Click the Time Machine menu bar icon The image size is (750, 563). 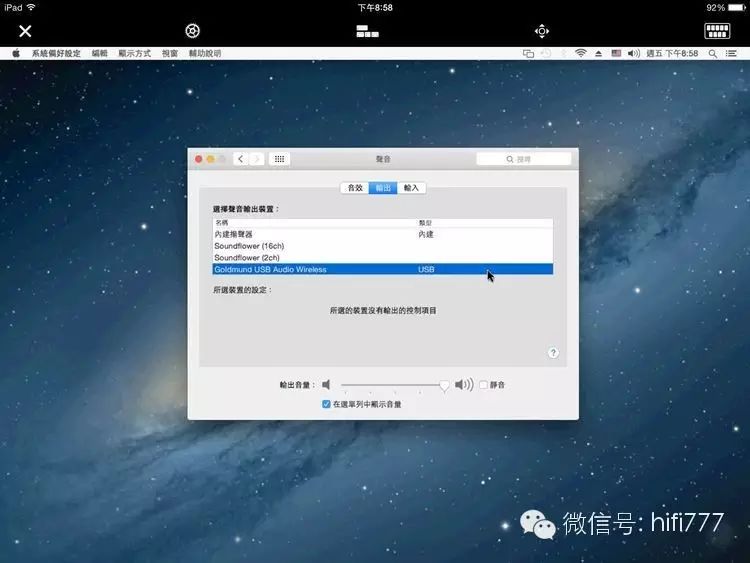546,54
